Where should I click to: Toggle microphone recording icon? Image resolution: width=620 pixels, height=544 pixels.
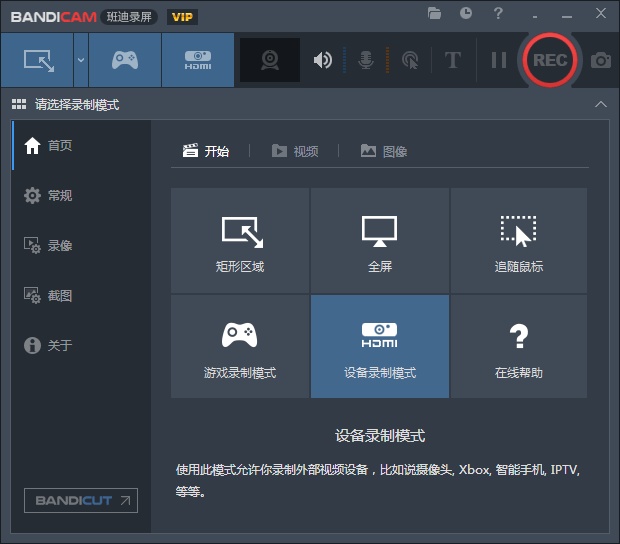pos(366,60)
